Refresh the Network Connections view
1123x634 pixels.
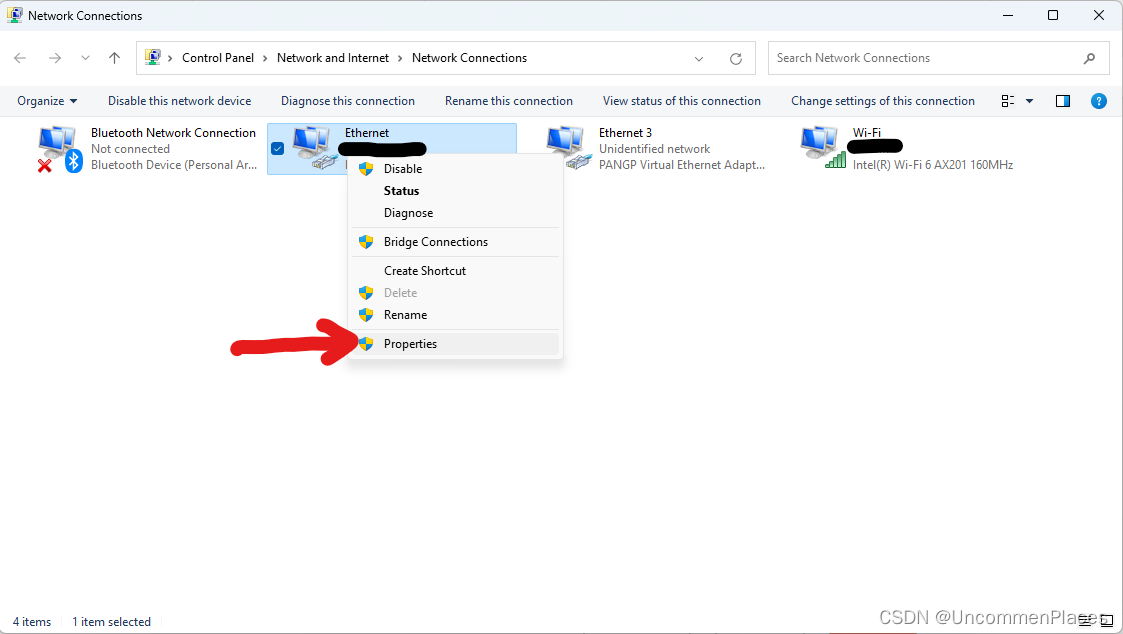tap(736, 59)
